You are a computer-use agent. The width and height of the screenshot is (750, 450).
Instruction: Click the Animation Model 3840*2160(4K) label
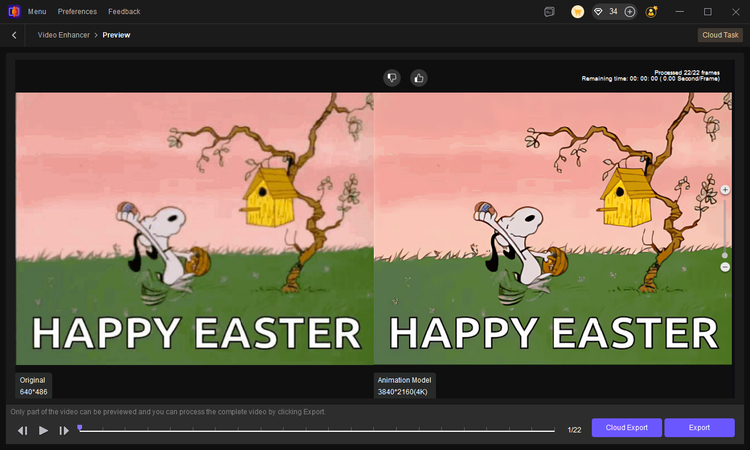(x=405, y=386)
